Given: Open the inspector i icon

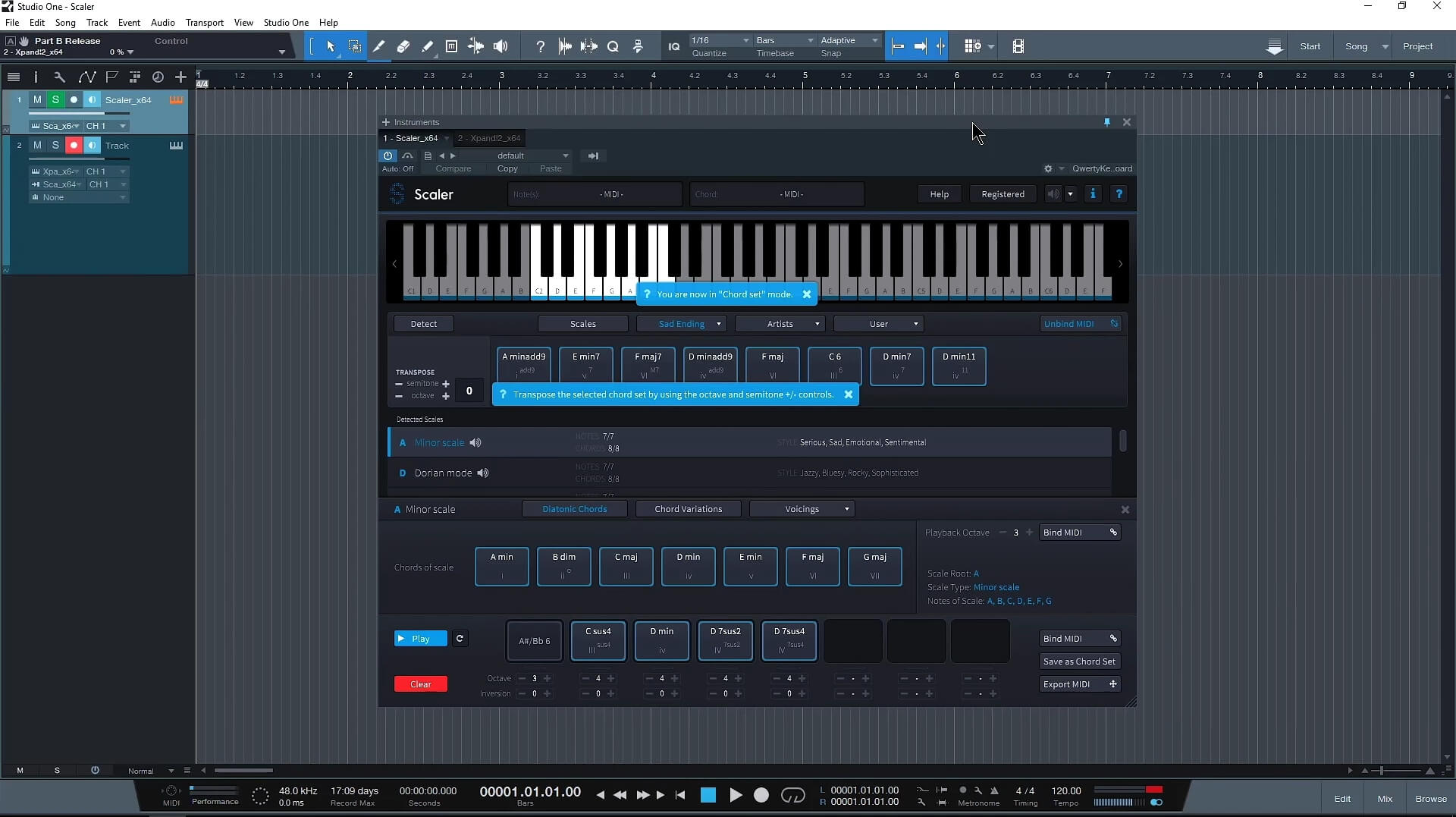Looking at the screenshot, I should [36, 77].
